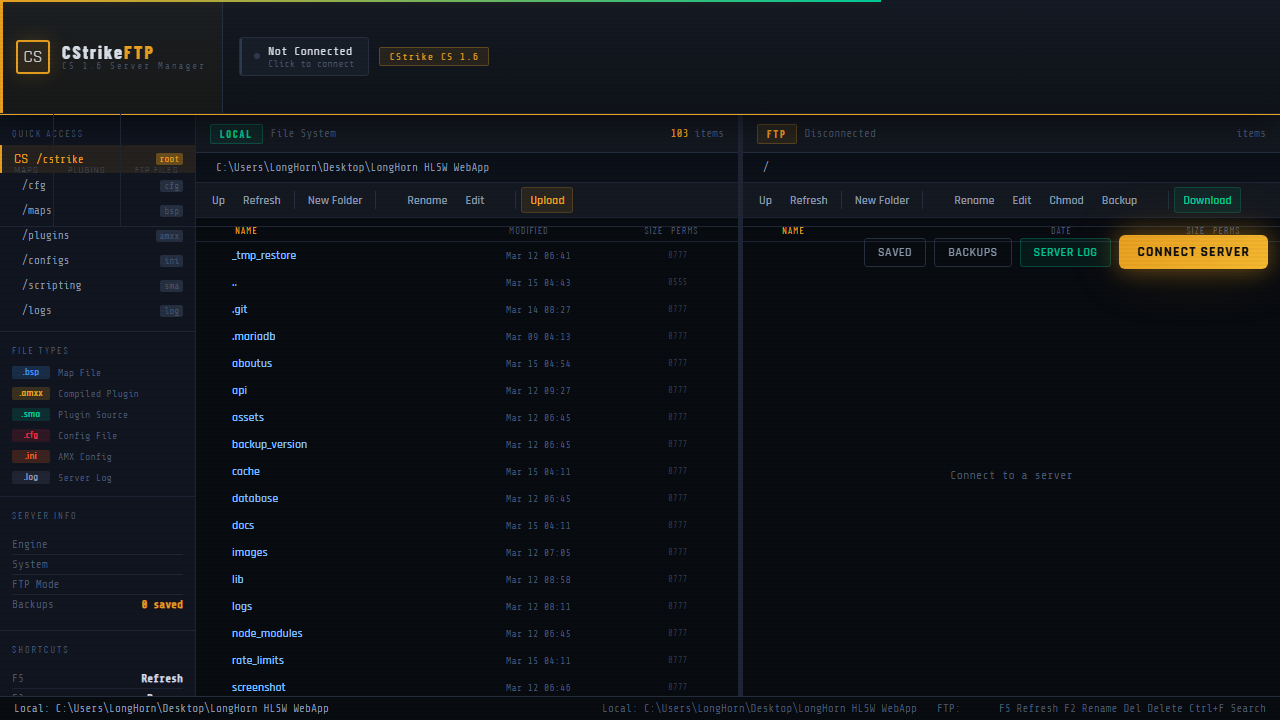Select the rate_limits folder row
Screen dimensions: 1280x720
click(x=467, y=660)
